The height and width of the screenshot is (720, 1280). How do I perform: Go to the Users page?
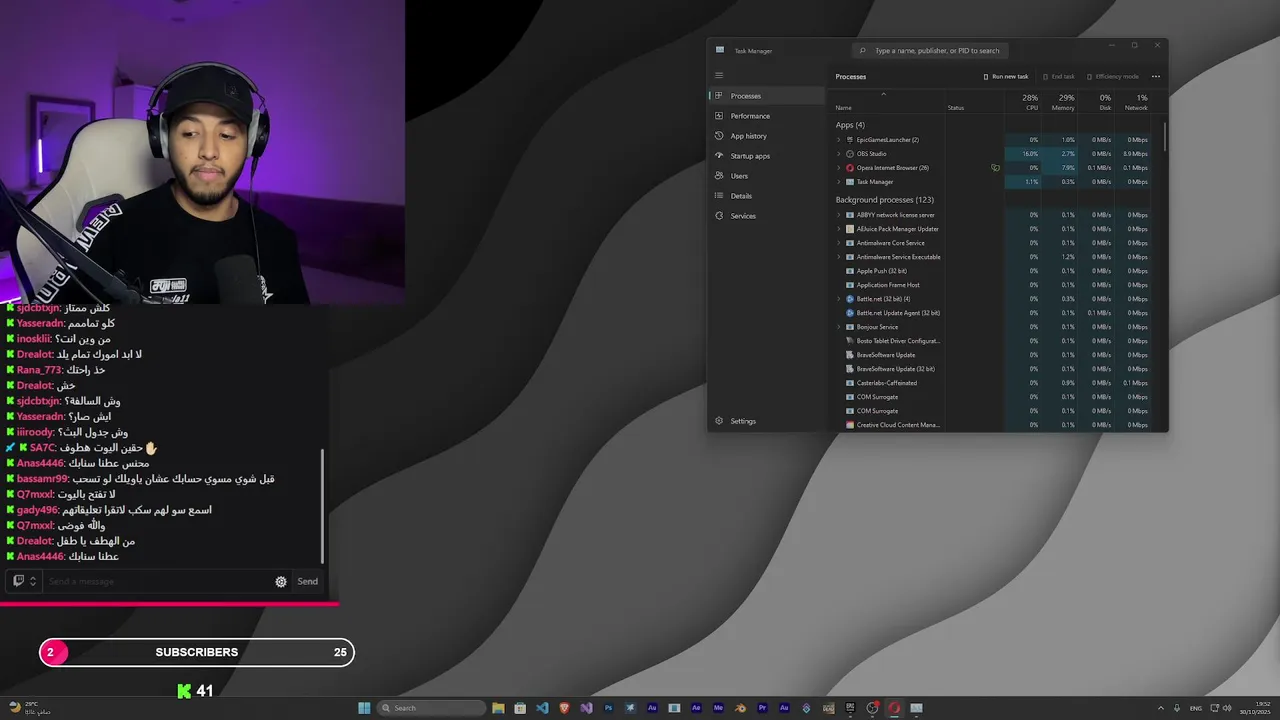click(x=767, y=176)
